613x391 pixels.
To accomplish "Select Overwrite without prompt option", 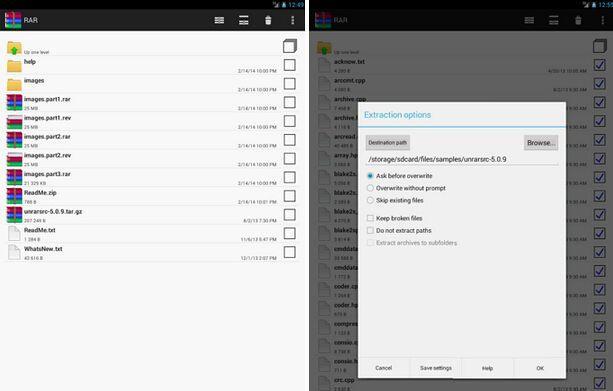I will point(406,188).
